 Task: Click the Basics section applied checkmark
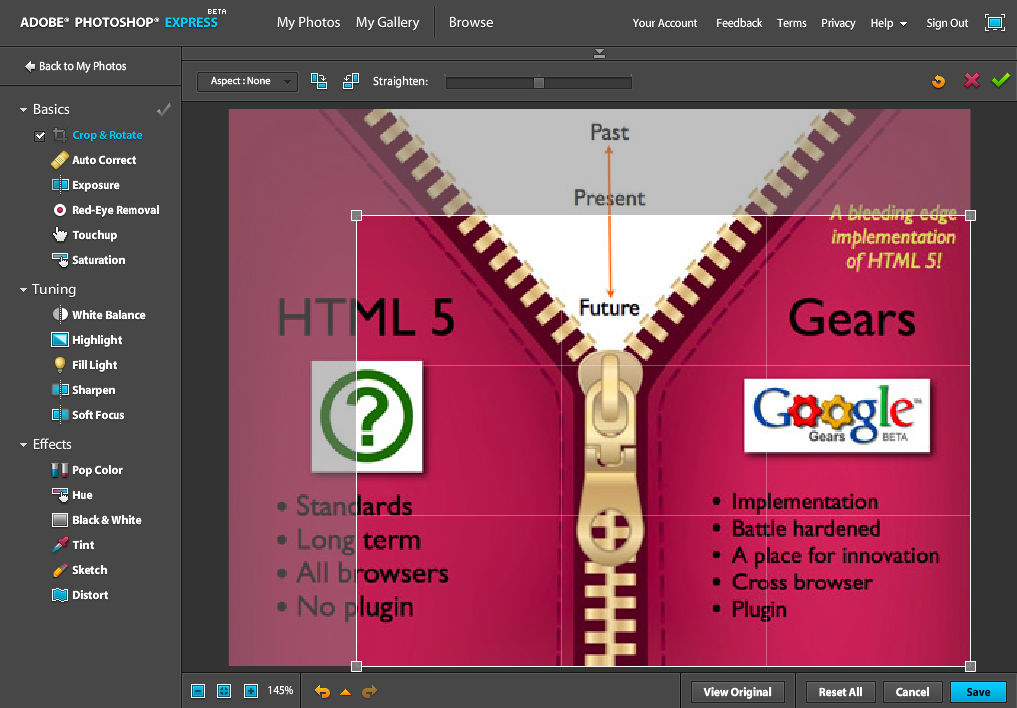coord(164,110)
